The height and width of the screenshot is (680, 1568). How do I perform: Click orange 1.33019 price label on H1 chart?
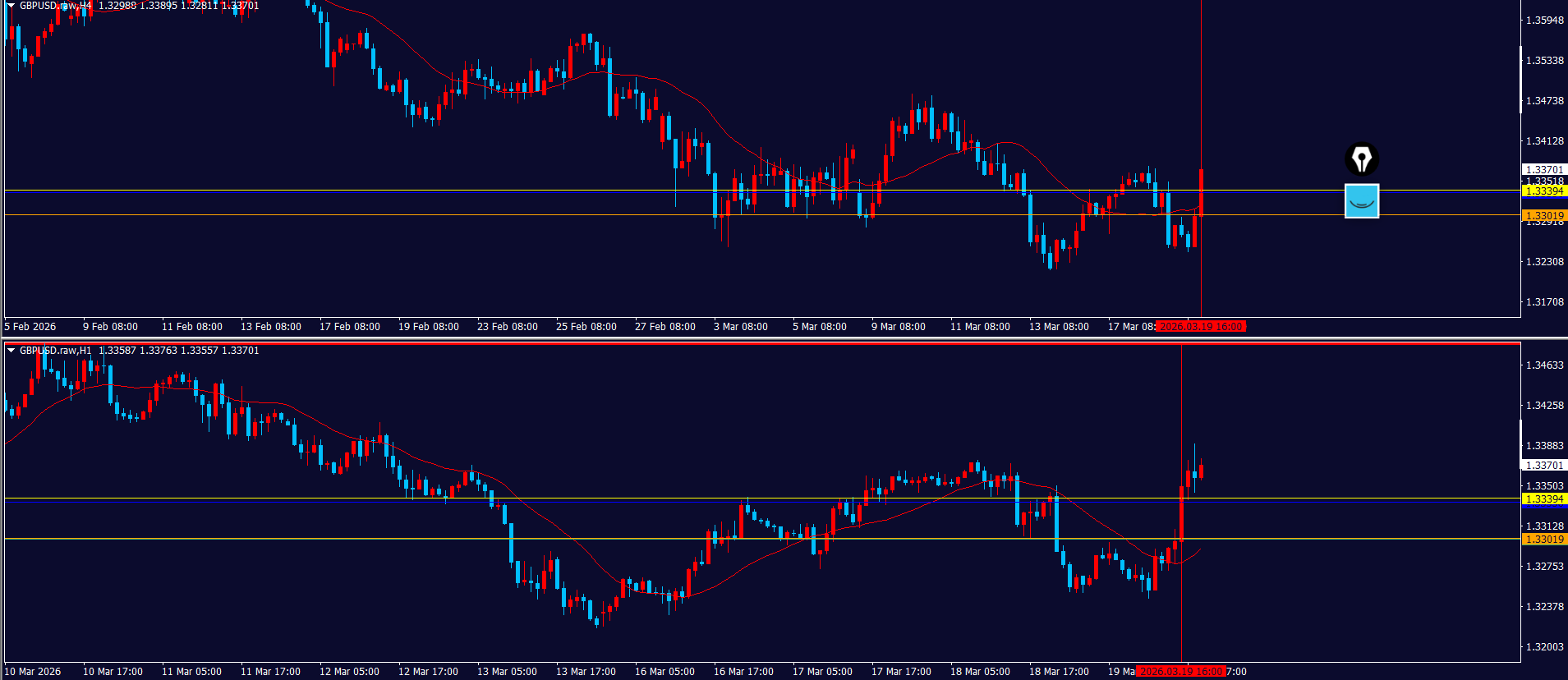[1543, 540]
